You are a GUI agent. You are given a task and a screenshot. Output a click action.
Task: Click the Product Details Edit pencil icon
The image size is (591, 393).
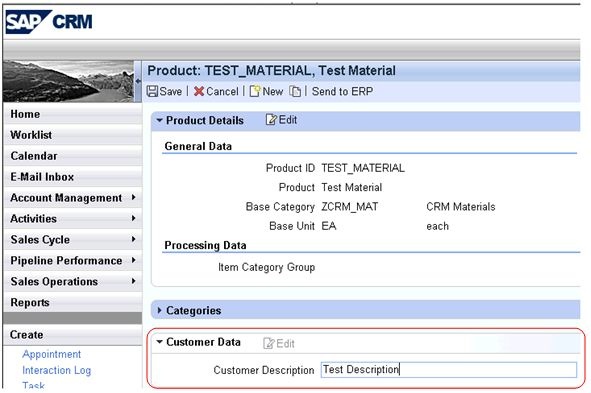pos(271,120)
